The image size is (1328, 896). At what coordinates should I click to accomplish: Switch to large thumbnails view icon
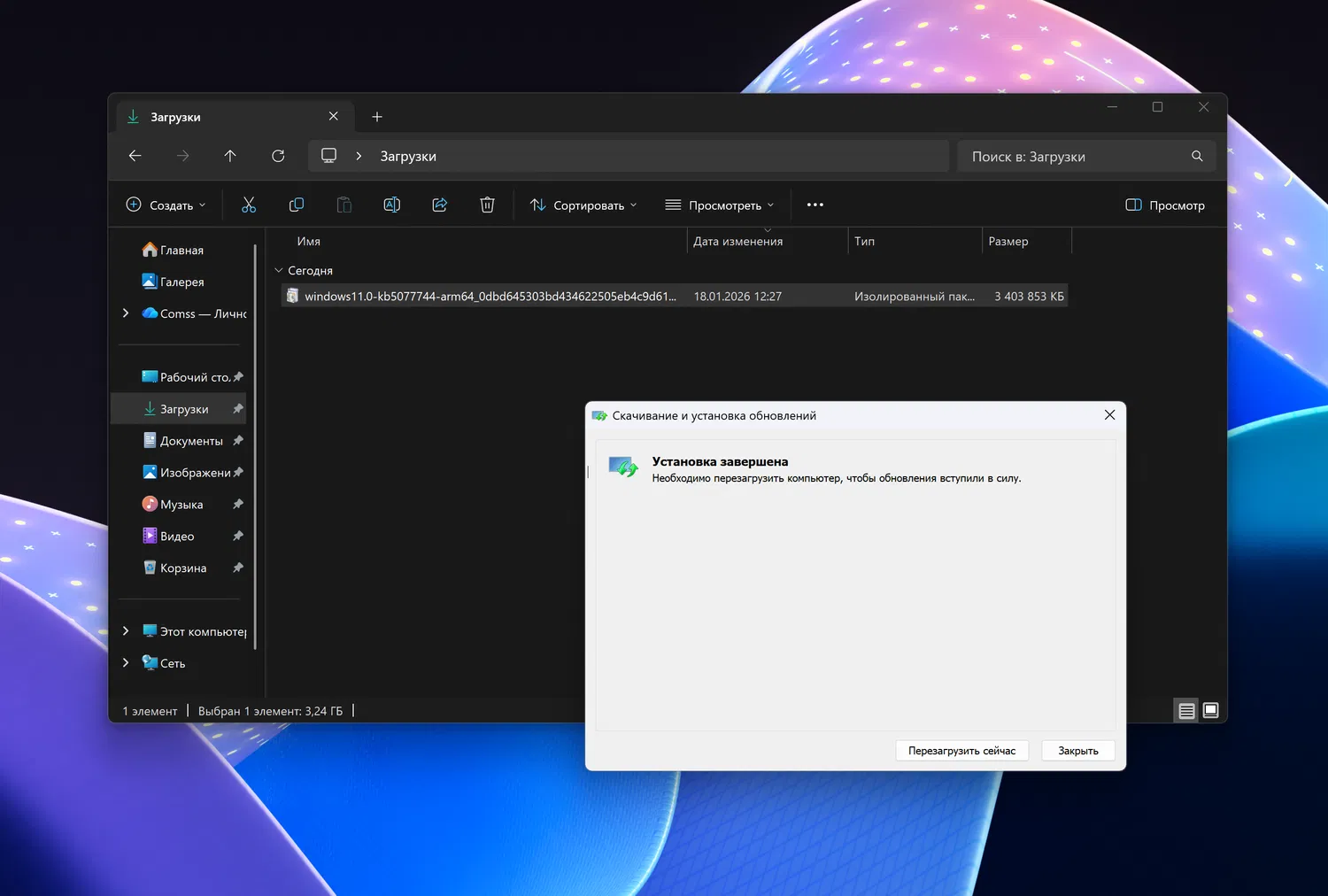point(1211,710)
